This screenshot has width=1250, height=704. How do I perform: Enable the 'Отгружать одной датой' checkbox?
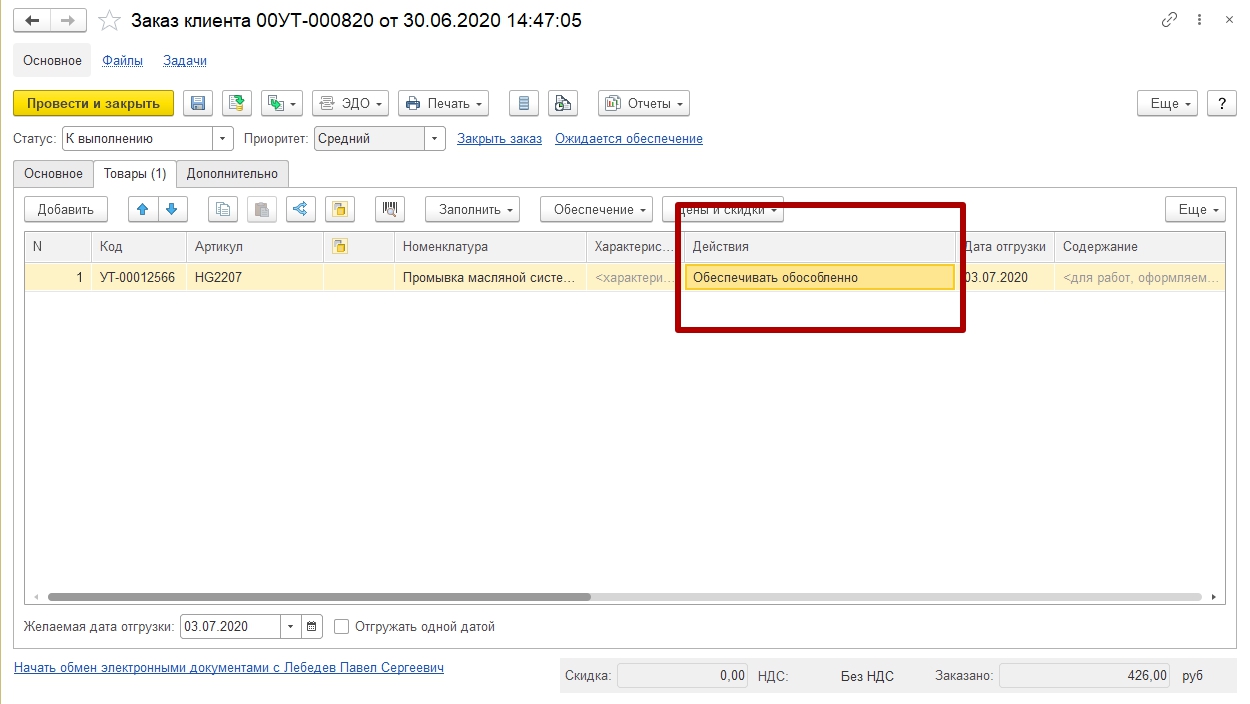pos(342,627)
